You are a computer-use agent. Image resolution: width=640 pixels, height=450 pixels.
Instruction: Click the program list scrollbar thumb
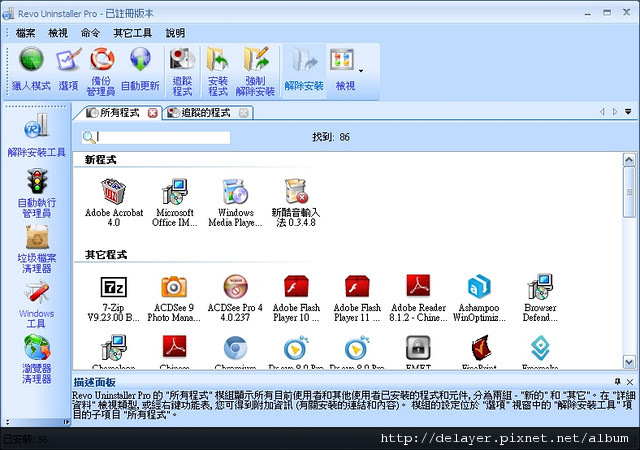coord(629,192)
